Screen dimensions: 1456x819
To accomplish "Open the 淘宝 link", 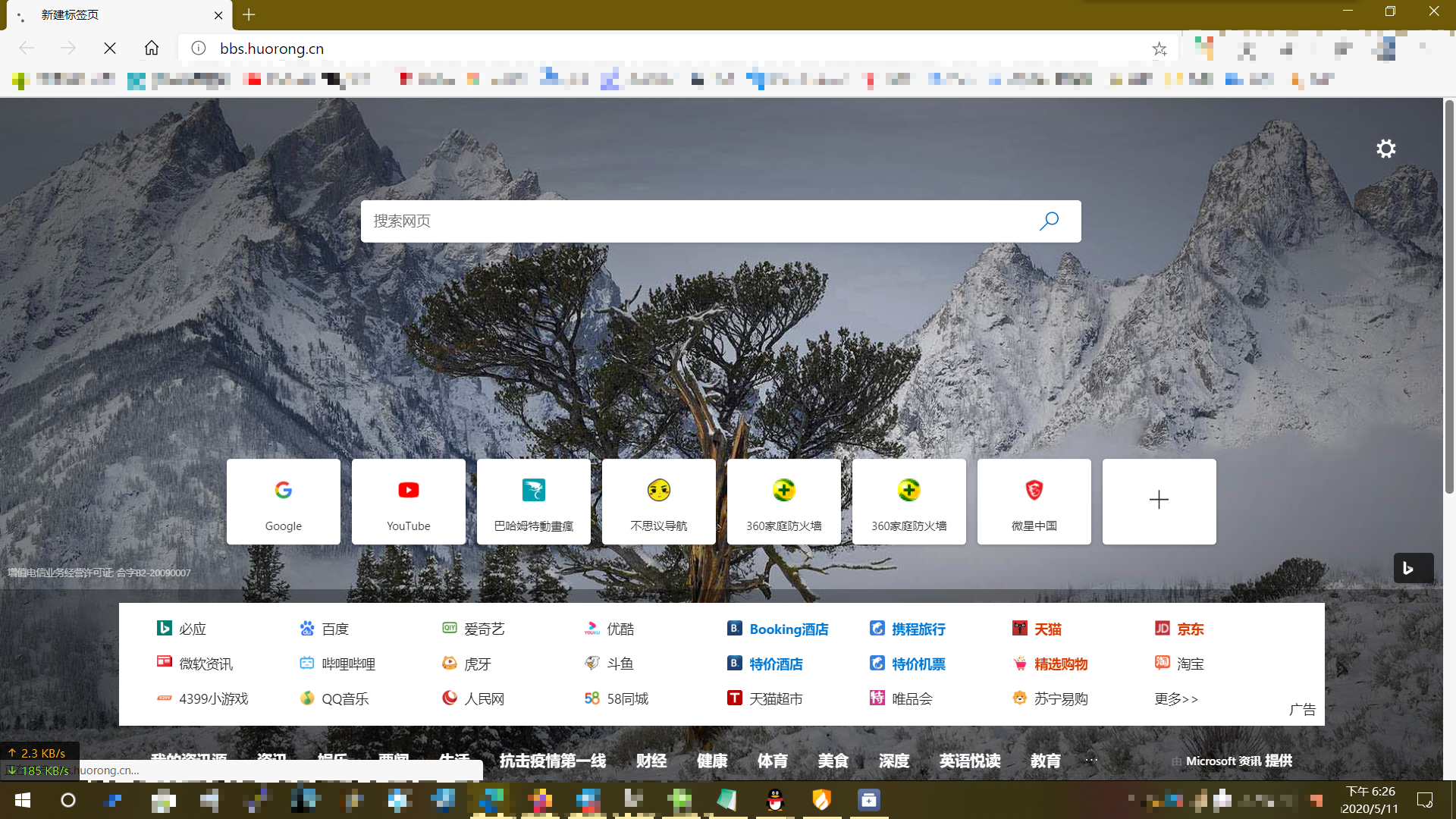I will point(1190,664).
